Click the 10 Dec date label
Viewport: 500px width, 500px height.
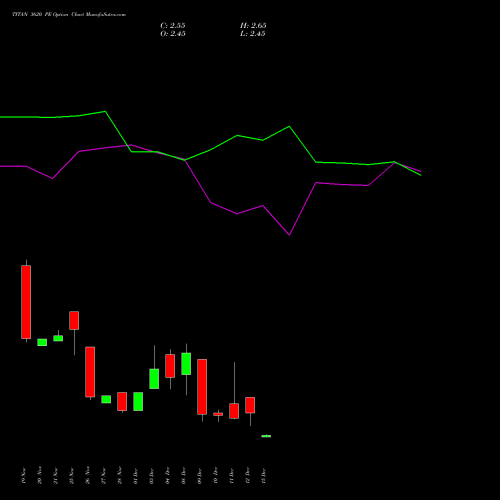[216, 475]
